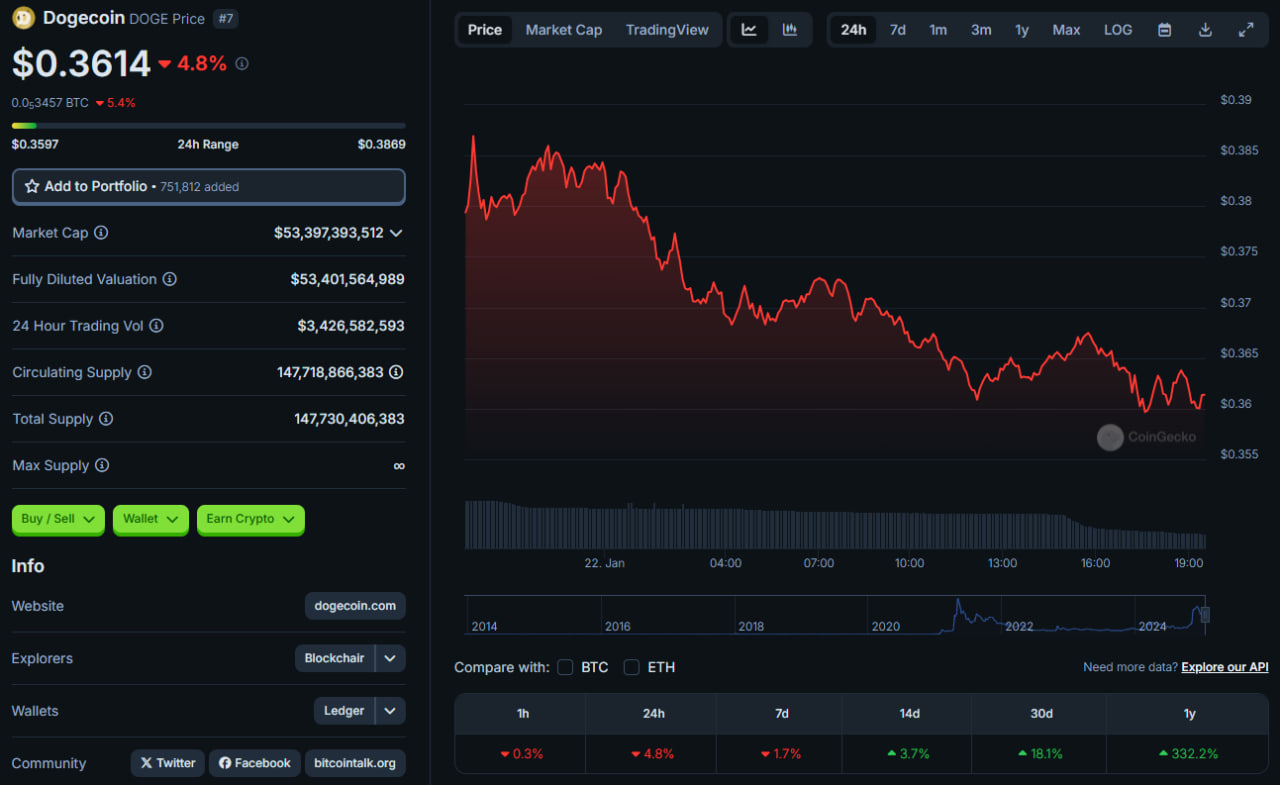Expand the Explorers dropdown arrow
1280x785 pixels.
[391, 658]
